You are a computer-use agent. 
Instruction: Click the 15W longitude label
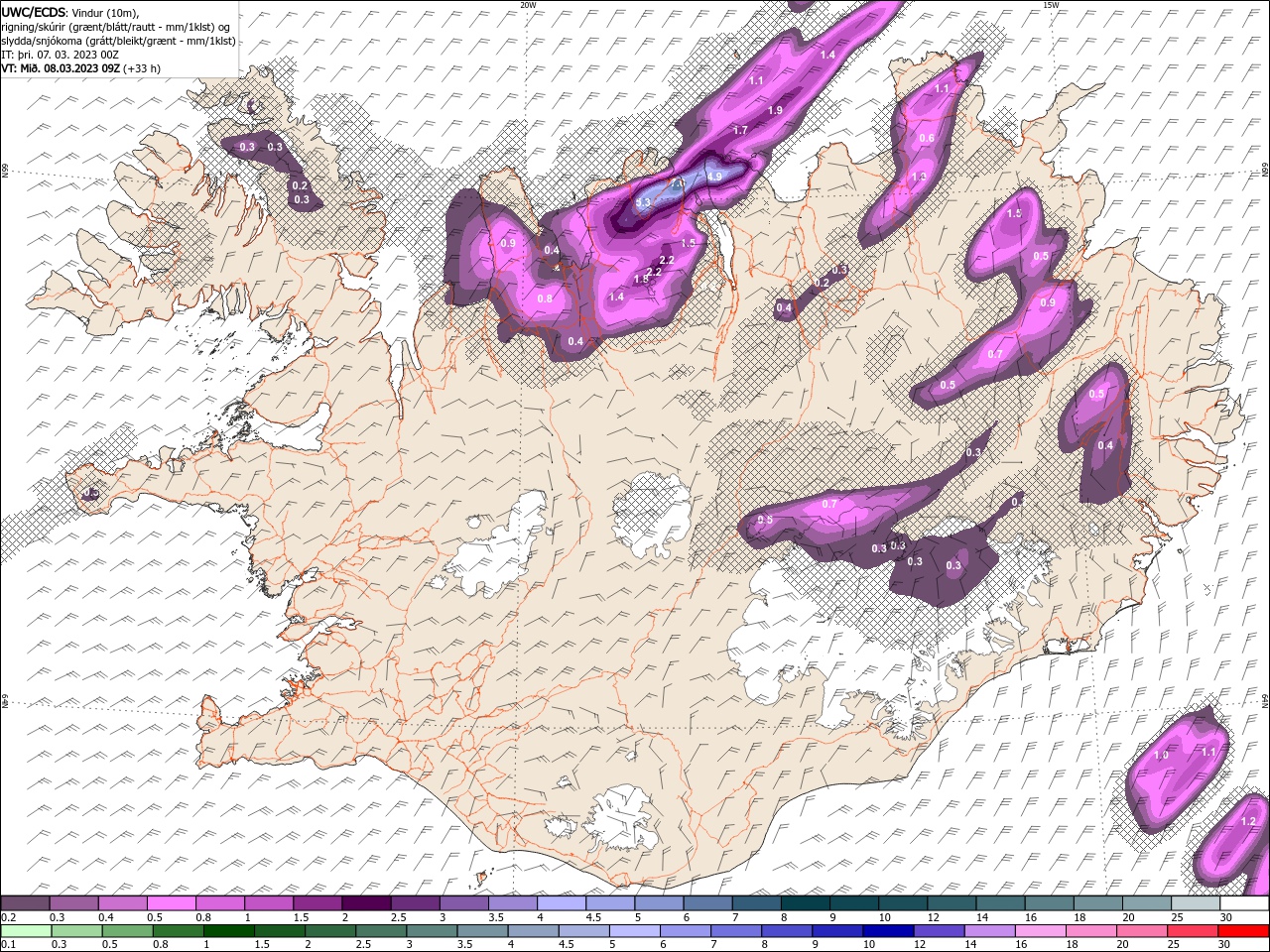tap(1051, 5)
